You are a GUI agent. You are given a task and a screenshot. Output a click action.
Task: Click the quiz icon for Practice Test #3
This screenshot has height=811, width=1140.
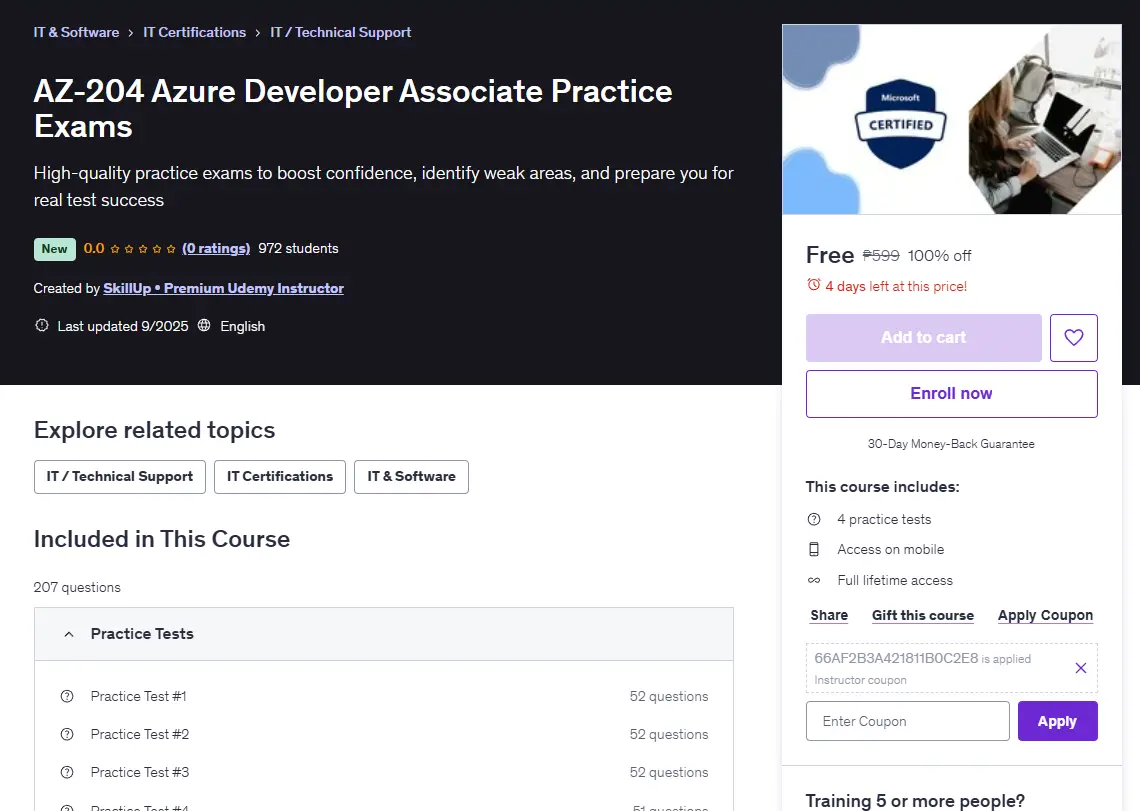pyautogui.click(x=67, y=772)
